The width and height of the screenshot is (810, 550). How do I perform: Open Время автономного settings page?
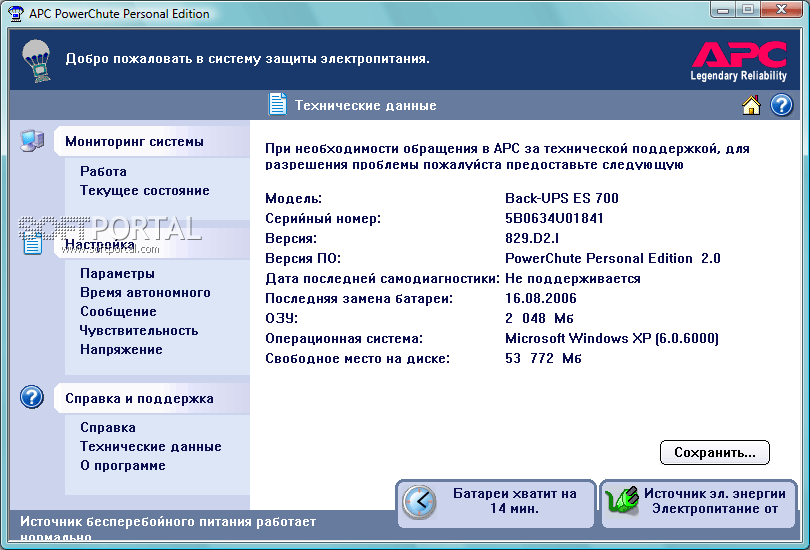click(x=145, y=292)
